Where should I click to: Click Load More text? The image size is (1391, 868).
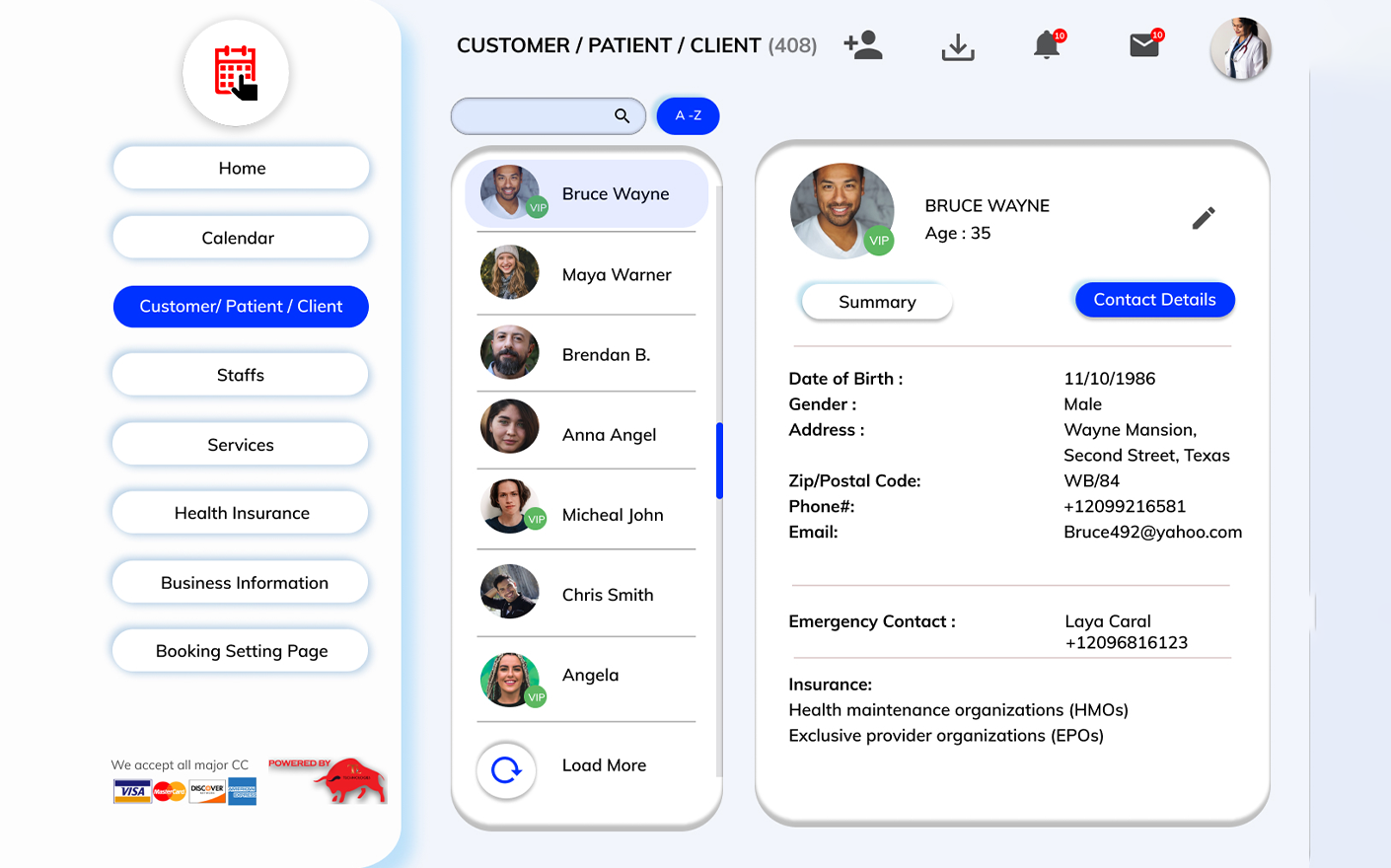[604, 765]
